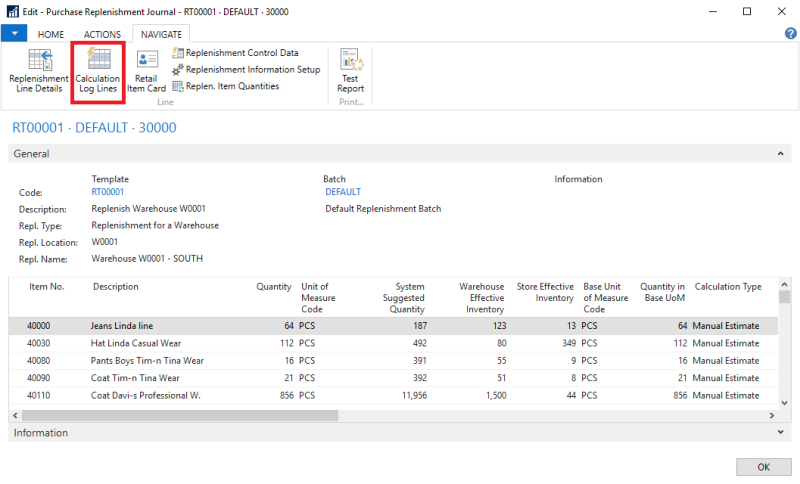Select item 40030 row
The width and height of the screenshot is (800, 484).
(393, 343)
